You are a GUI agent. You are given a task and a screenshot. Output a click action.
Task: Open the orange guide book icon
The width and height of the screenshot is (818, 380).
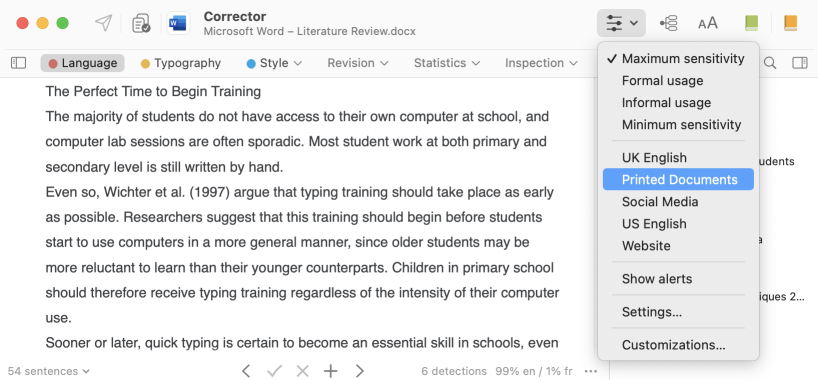(x=790, y=23)
